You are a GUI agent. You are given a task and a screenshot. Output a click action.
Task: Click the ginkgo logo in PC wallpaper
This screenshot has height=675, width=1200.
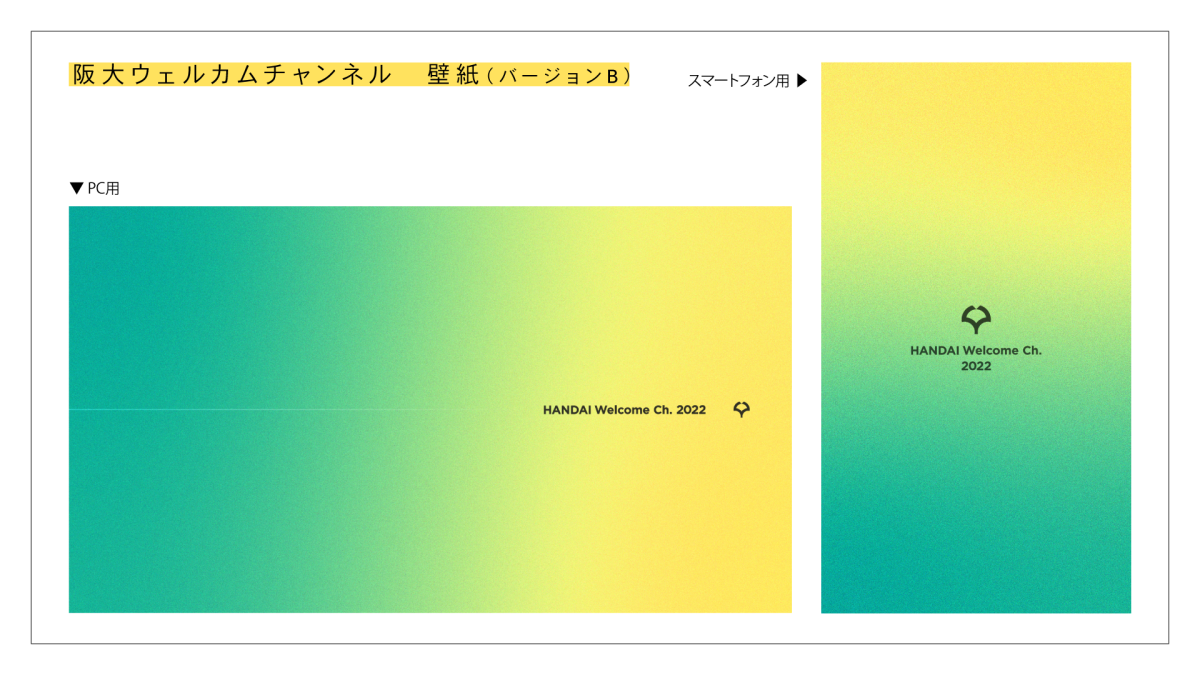[x=741, y=409]
